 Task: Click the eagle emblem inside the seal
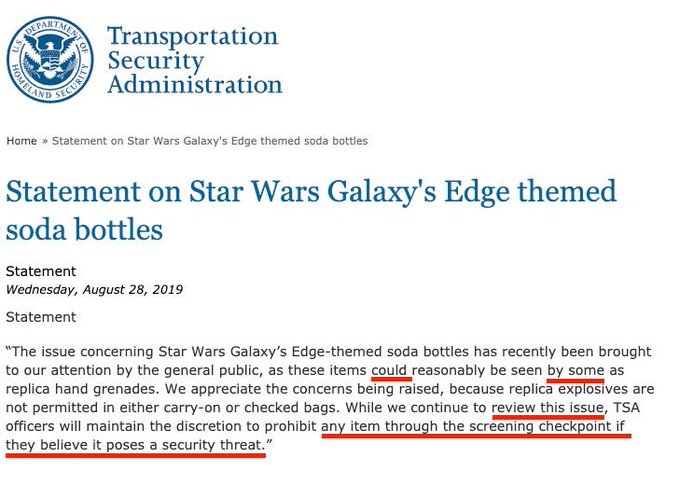click(x=50, y=56)
